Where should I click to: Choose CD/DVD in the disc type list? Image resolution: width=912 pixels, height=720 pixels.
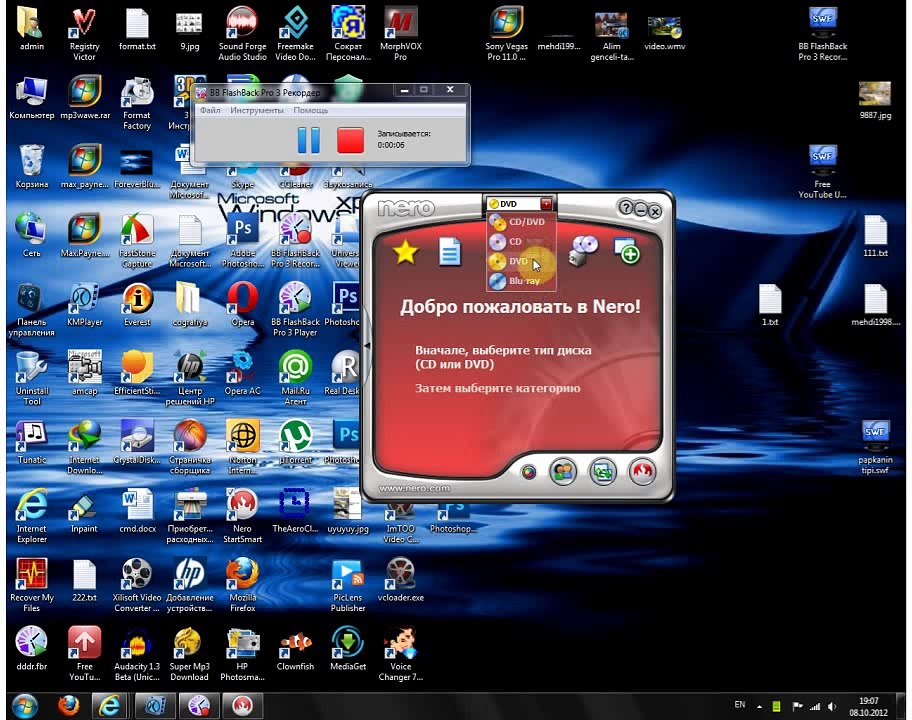[520, 222]
